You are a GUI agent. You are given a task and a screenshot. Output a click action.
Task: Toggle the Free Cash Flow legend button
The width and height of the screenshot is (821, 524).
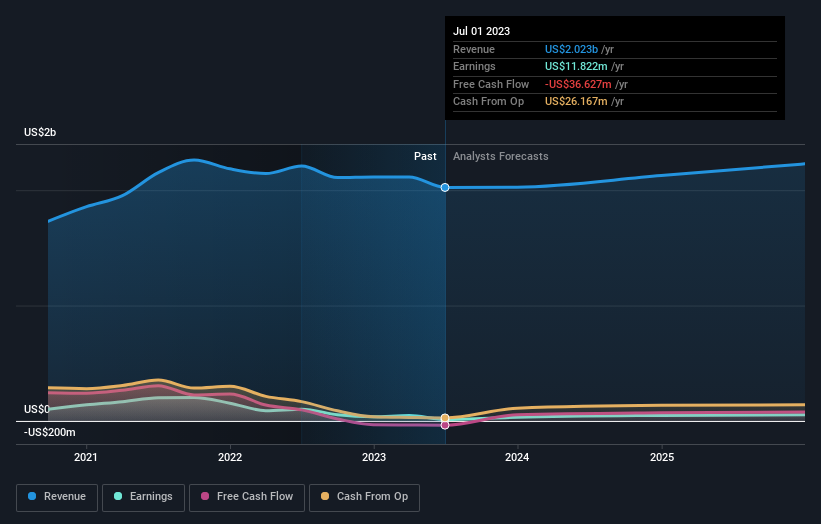[247, 497]
